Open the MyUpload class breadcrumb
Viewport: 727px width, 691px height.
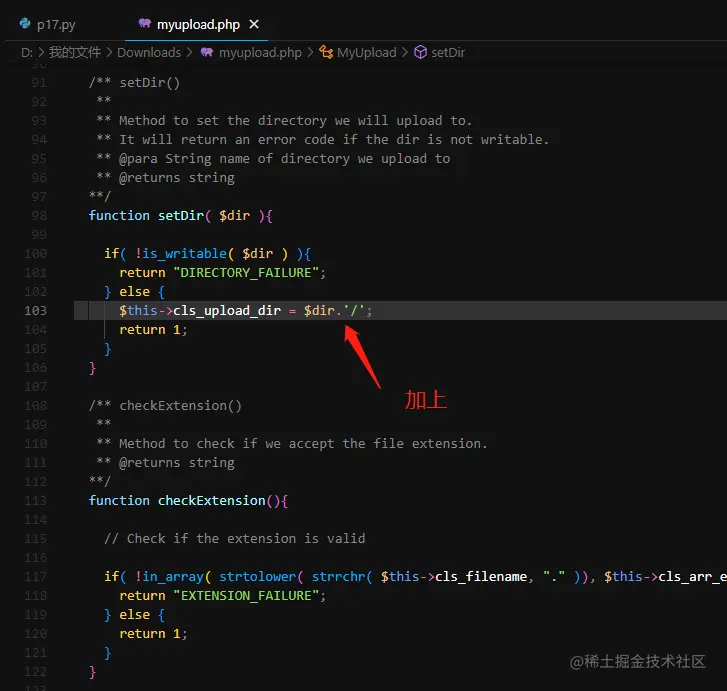366,52
